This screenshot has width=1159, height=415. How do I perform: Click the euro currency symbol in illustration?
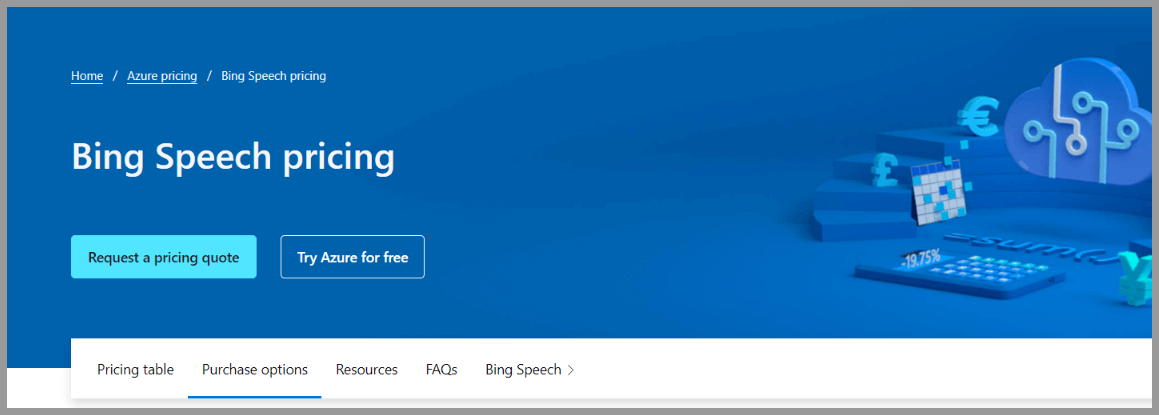[976, 118]
